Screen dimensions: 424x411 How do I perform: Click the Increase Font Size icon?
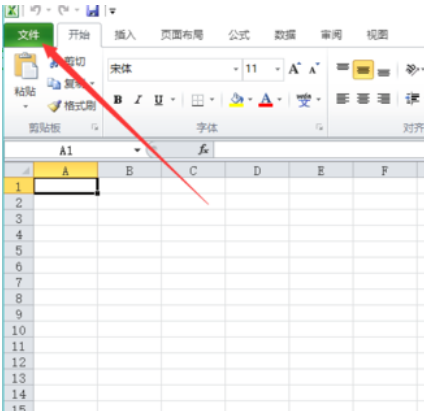click(x=295, y=69)
